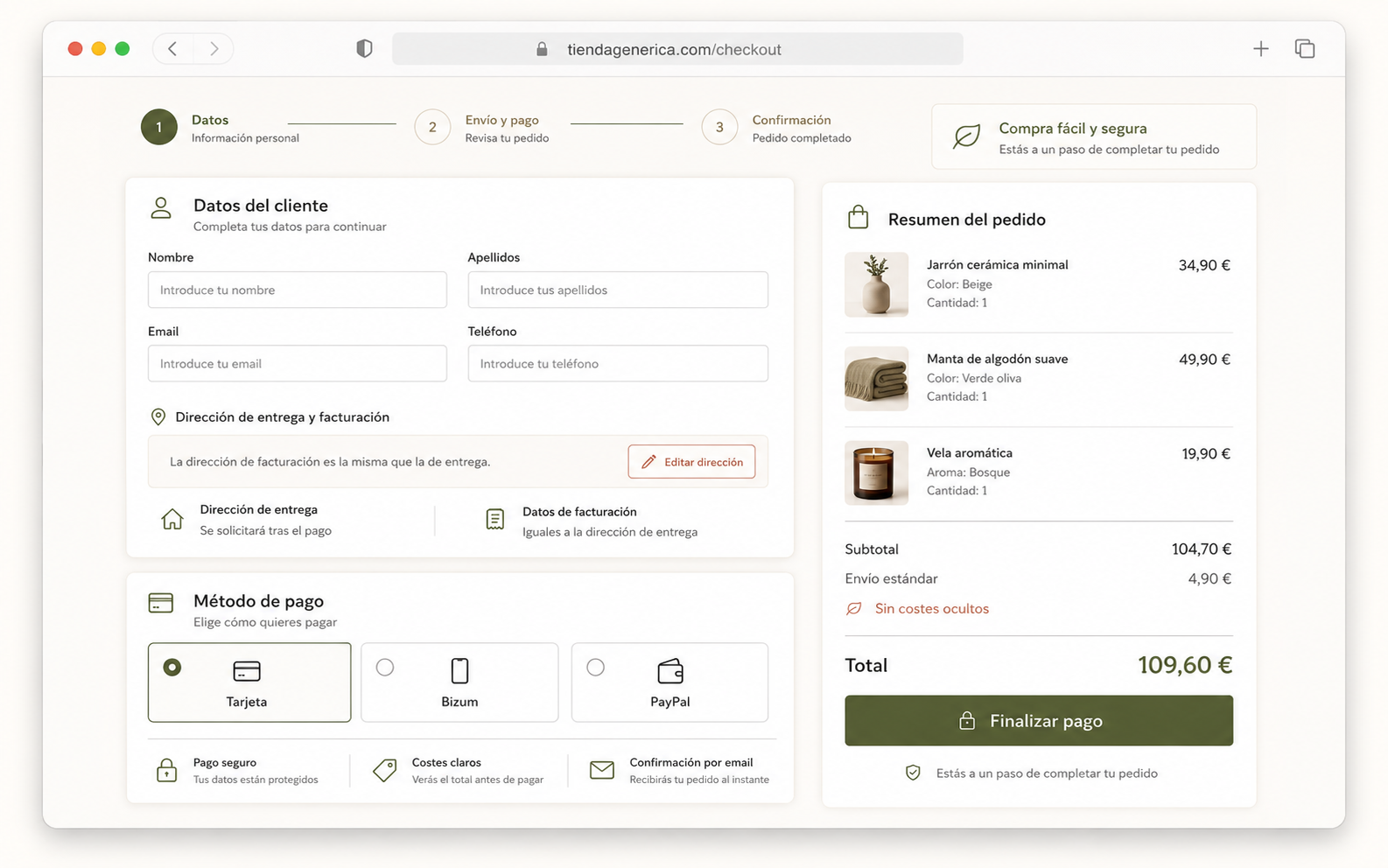
Task: Click the price 49,90 €
Action: [1204, 360]
